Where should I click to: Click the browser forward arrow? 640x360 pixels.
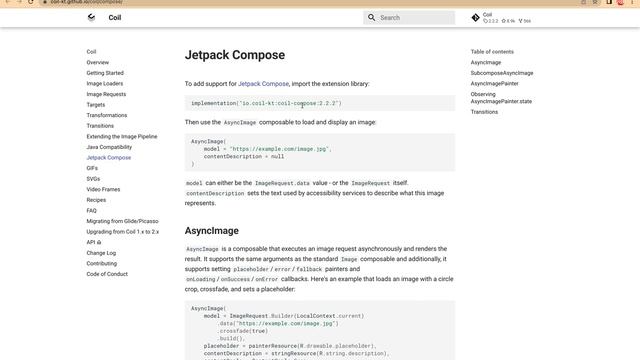click(19, 2)
